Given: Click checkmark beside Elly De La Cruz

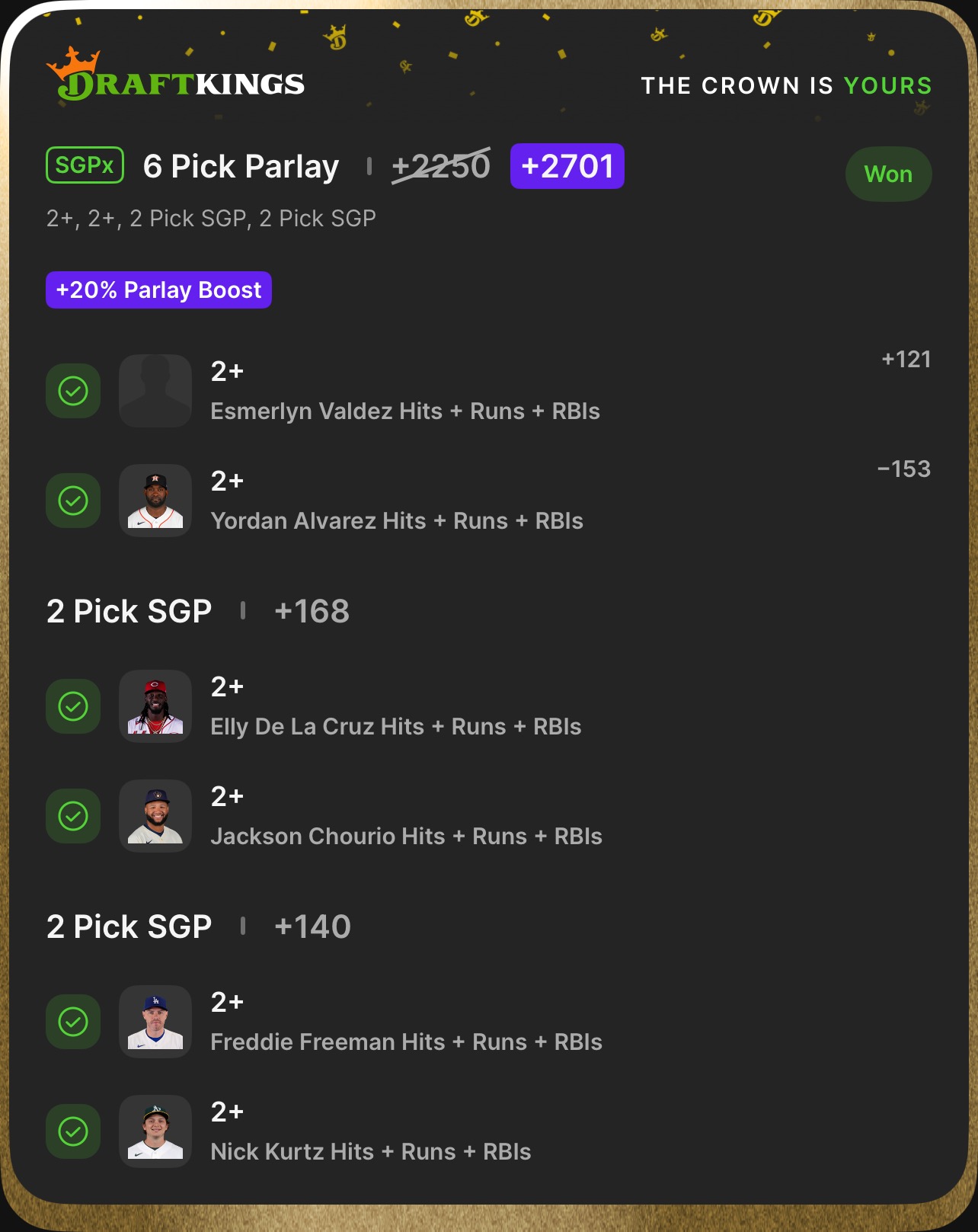Looking at the screenshot, I should 73,706.
